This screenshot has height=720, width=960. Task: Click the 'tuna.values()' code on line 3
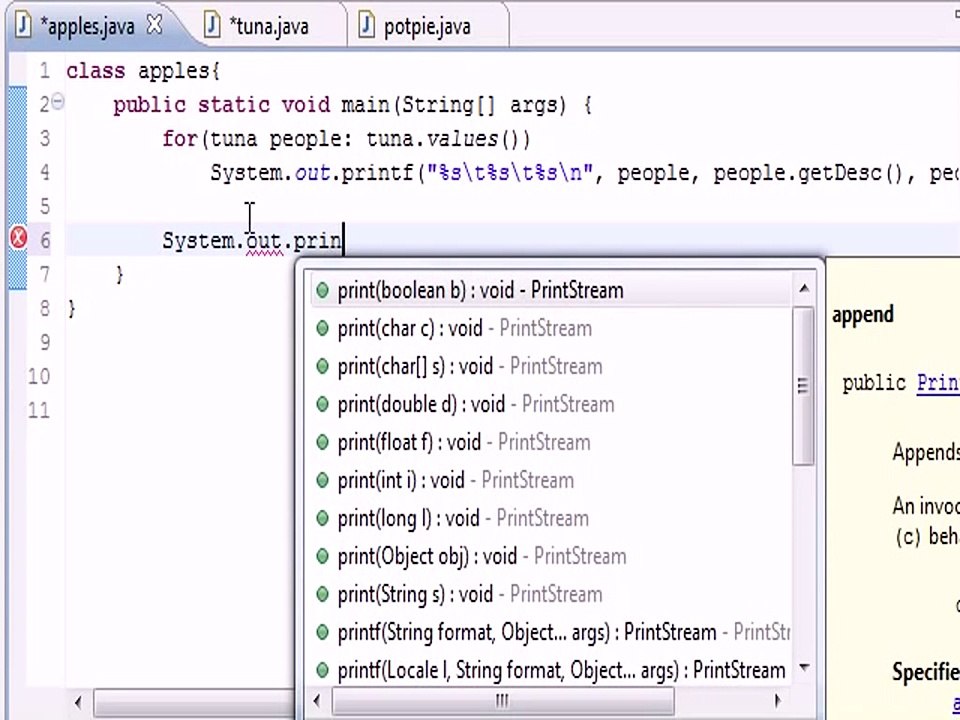448,139
